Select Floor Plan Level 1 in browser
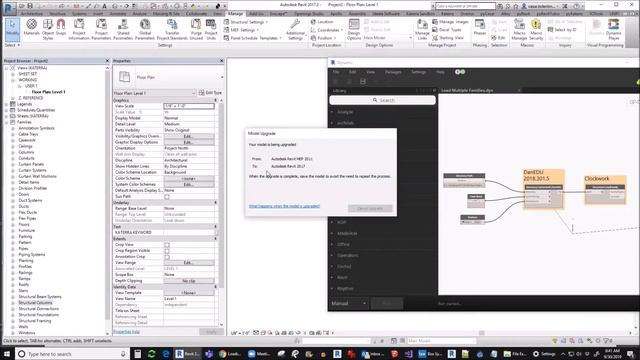The width and height of the screenshot is (640, 360). point(48,92)
